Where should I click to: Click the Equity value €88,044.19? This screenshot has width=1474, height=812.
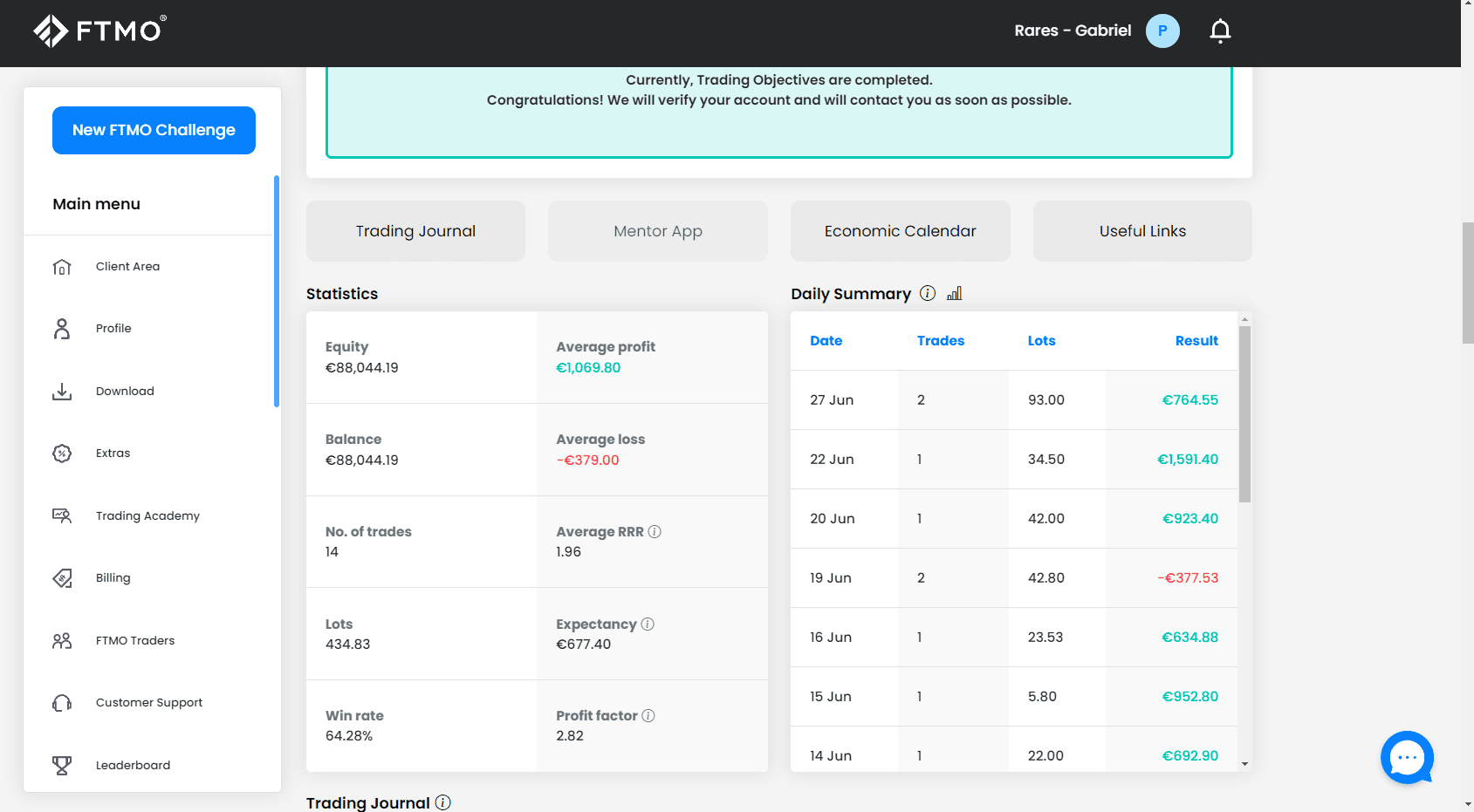[x=361, y=368]
